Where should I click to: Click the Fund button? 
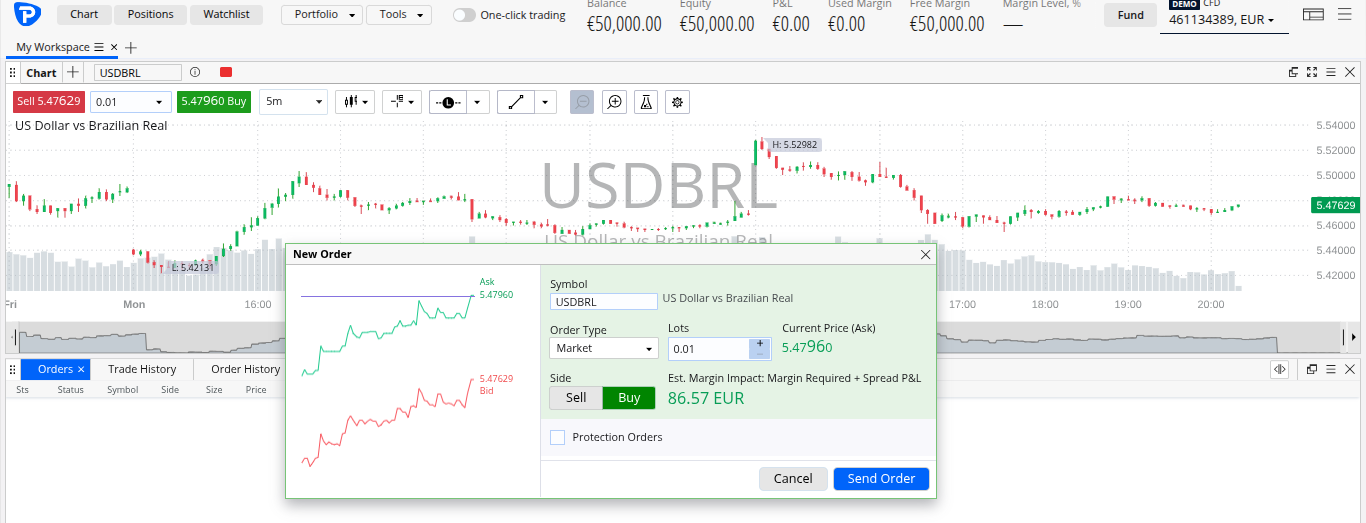point(1131,15)
